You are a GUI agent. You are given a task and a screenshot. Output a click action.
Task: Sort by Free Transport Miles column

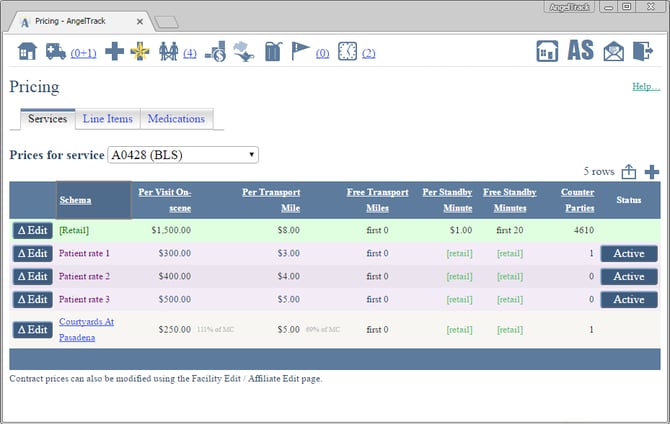(x=377, y=200)
